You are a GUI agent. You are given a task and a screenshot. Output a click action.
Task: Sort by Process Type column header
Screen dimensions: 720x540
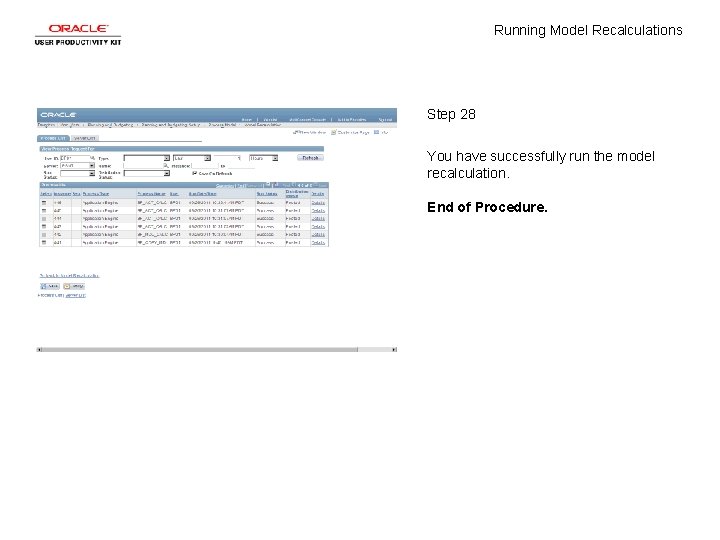point(96,194)
